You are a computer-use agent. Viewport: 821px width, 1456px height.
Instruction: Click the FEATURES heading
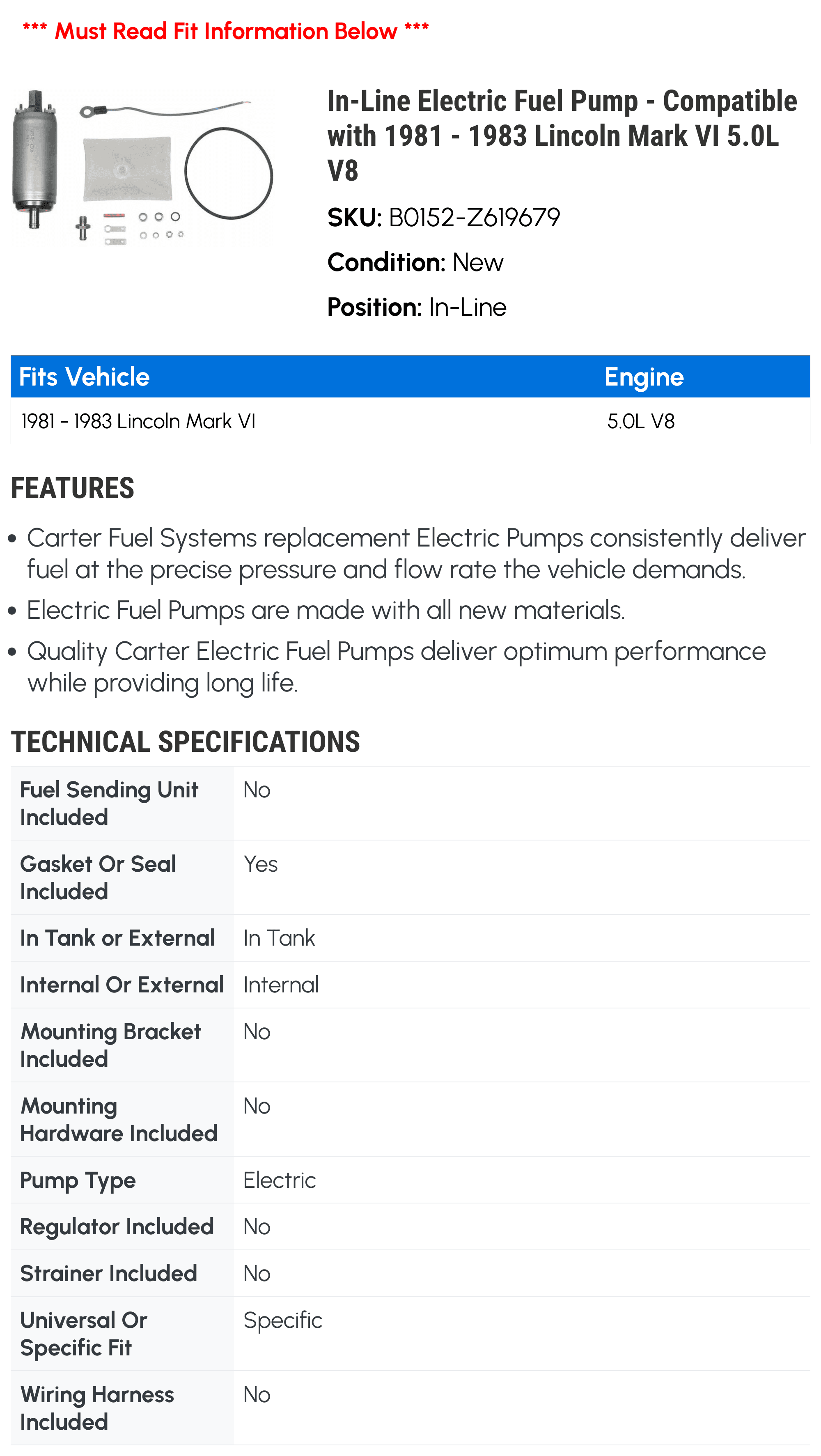coord(72,488)
